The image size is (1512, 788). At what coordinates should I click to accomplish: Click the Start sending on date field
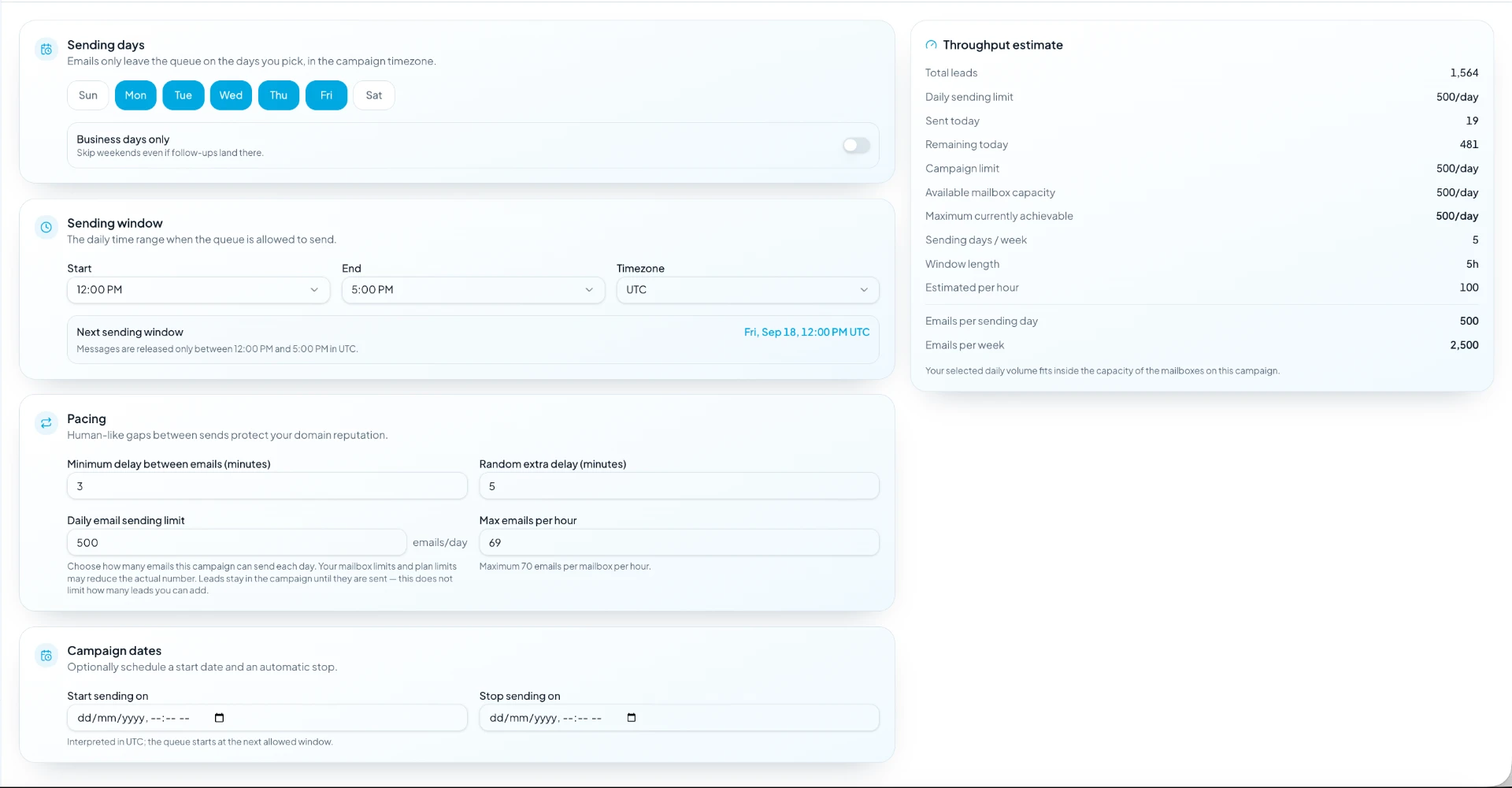267,718
